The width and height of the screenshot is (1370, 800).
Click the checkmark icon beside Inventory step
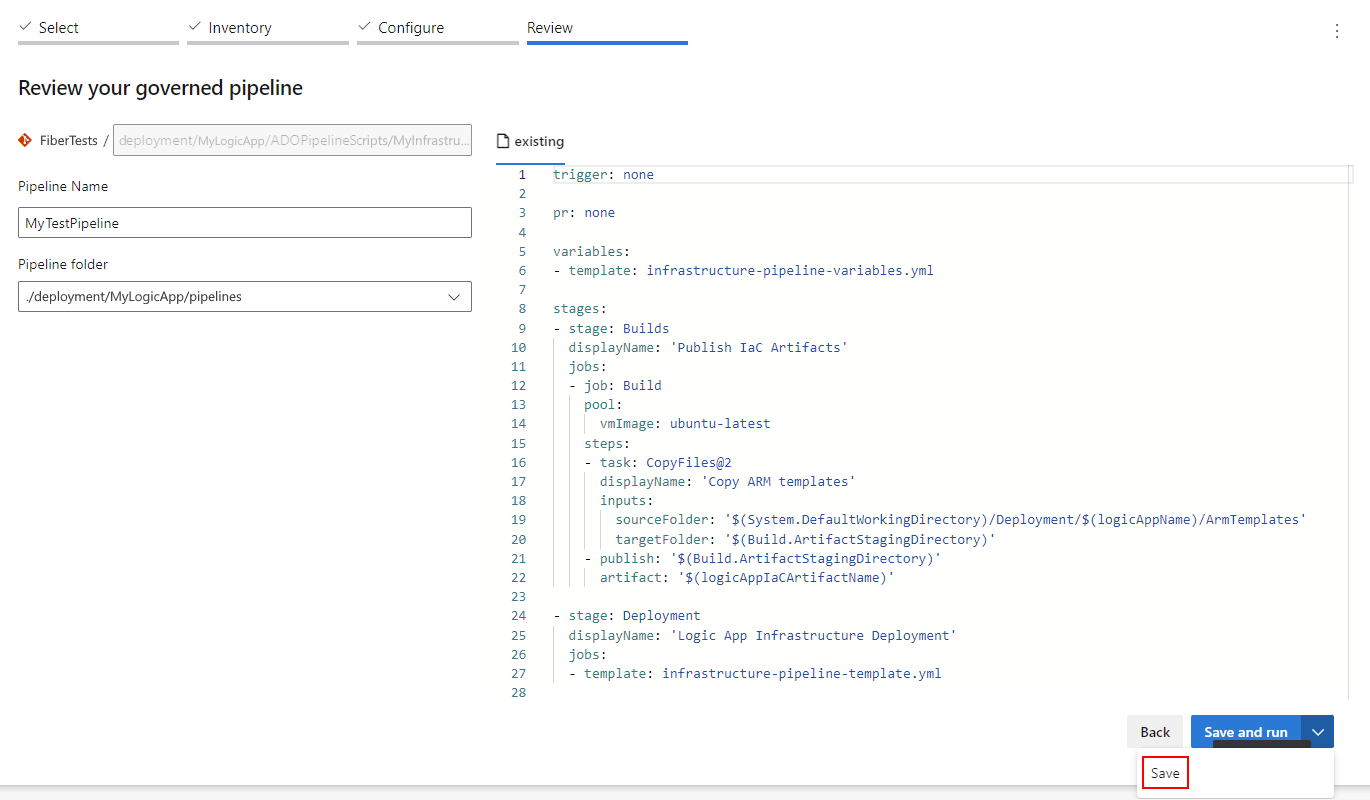[x=195, y=27]
